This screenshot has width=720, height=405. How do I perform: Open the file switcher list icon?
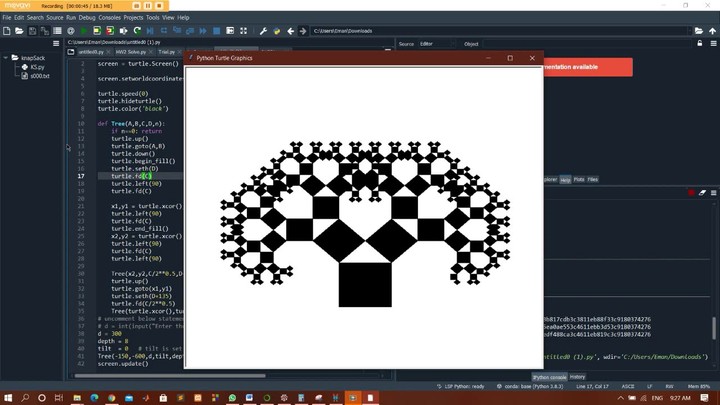tap(57, 31)
